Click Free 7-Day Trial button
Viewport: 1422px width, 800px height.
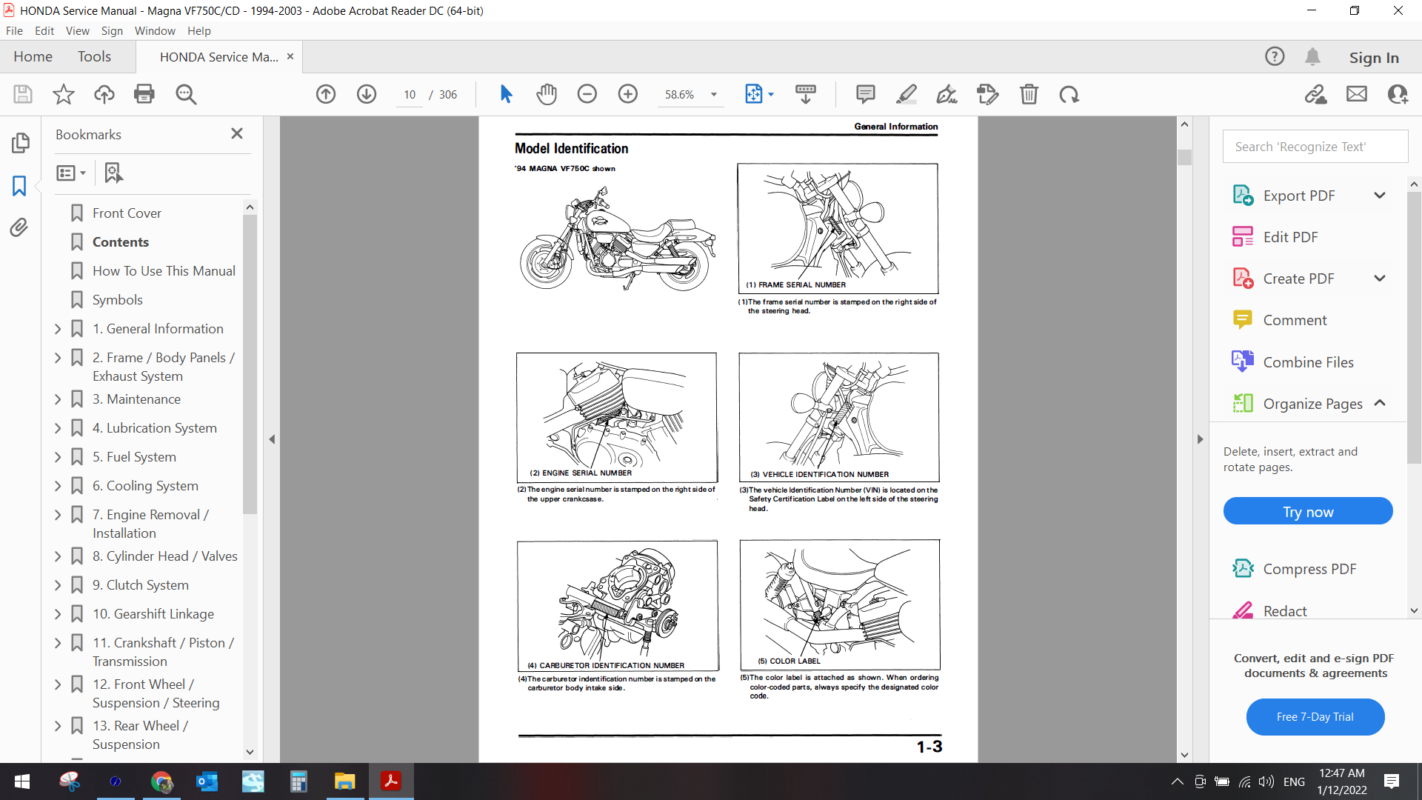1315,716
